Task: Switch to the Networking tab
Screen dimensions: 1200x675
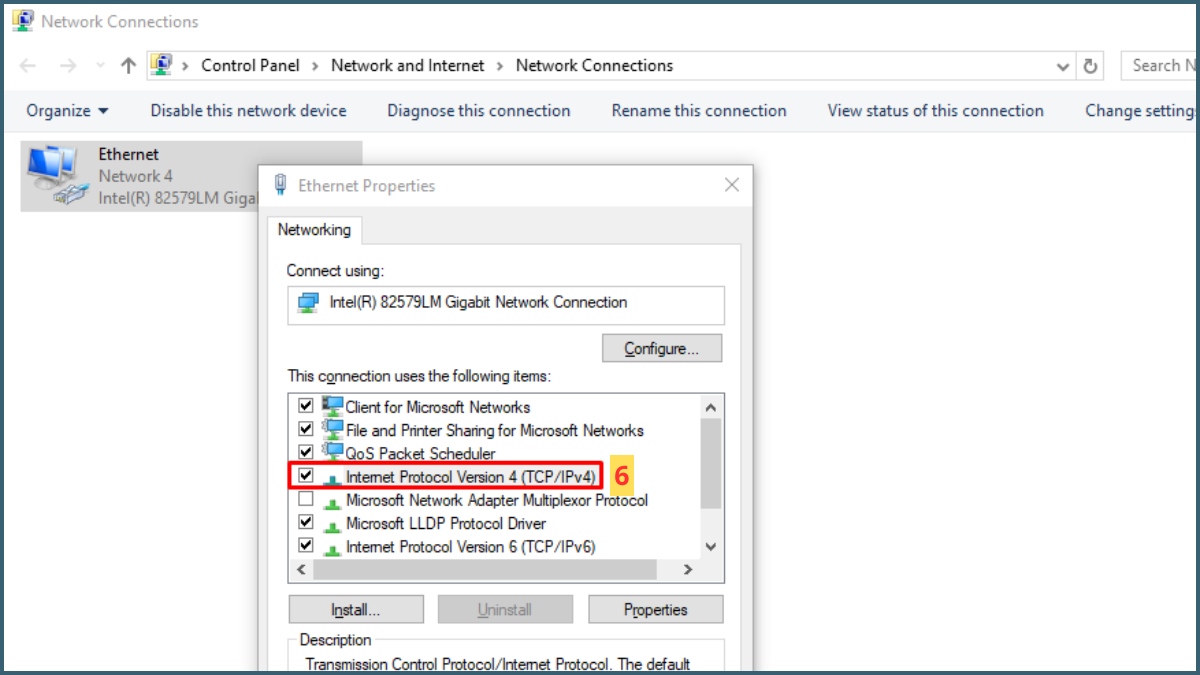Action: click(x=314, y=230)
